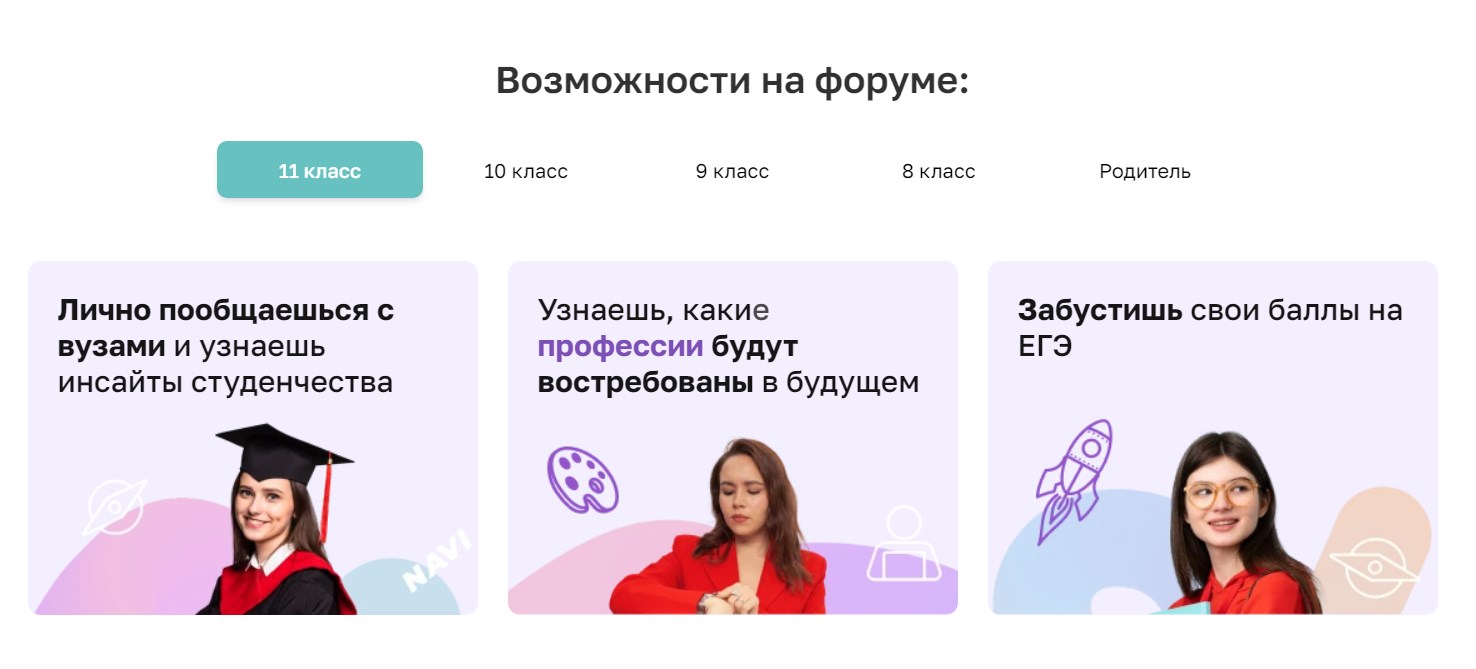Click the purple word профессии

[620, 347]
